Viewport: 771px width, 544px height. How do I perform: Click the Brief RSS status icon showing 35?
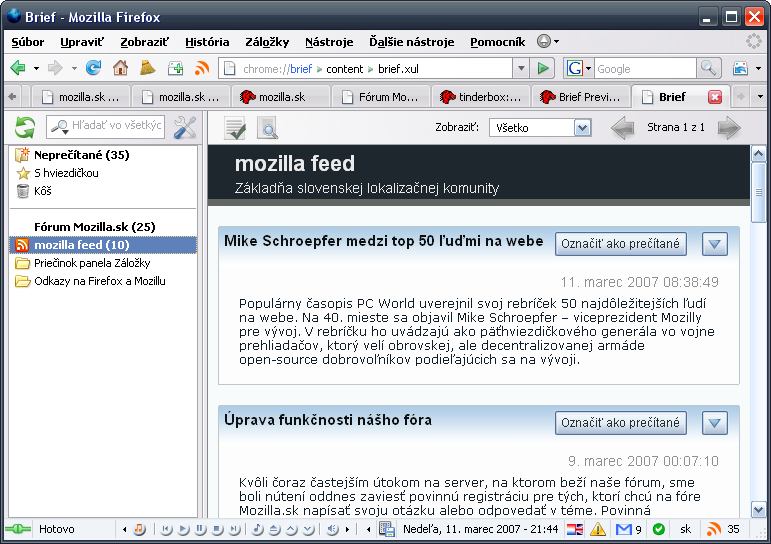(723, 529)
